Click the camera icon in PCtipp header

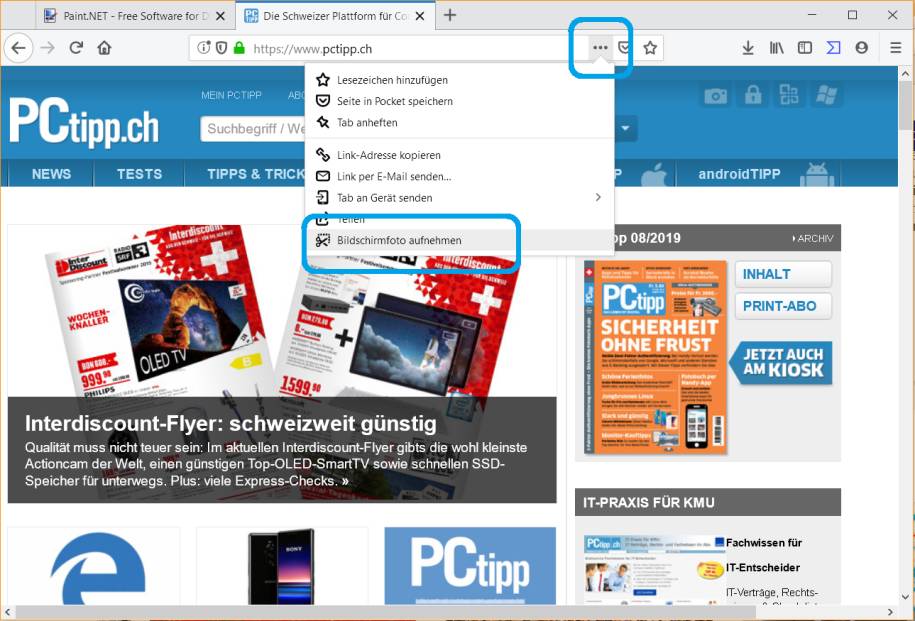point(715,95)
